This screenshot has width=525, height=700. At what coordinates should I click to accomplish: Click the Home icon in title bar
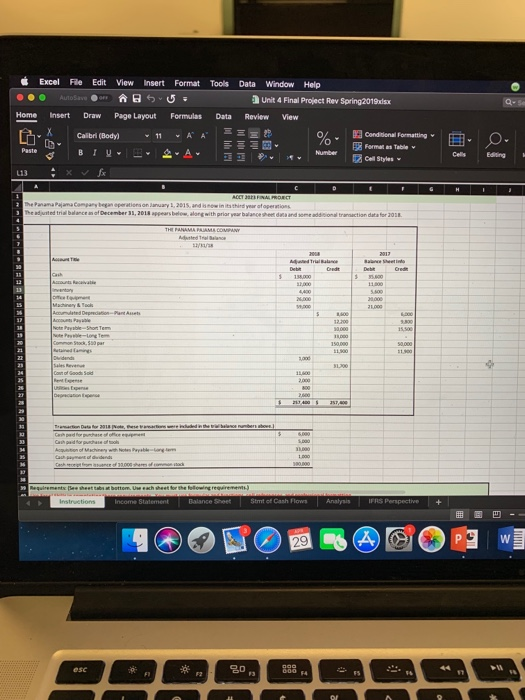click(x=123, y=99)
